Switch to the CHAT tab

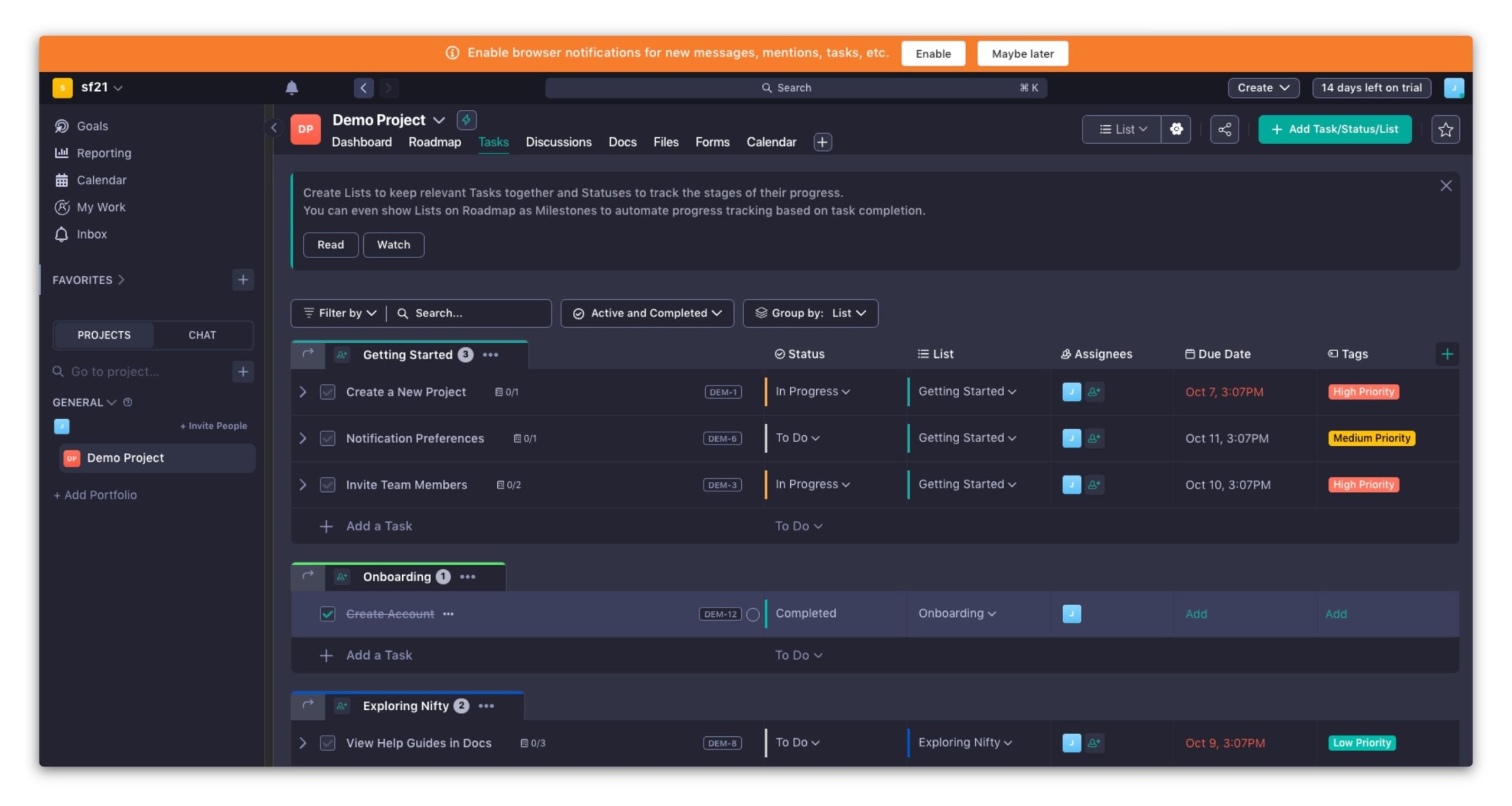coord(202,335)
